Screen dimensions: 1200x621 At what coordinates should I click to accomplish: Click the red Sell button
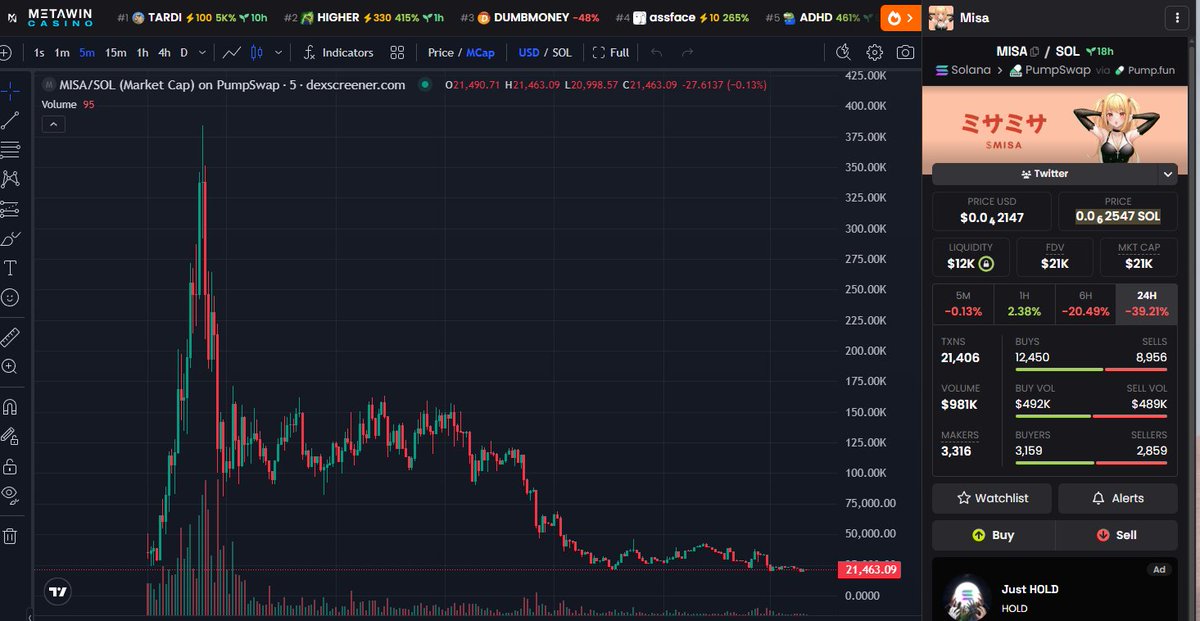[x=1116, y=535]
